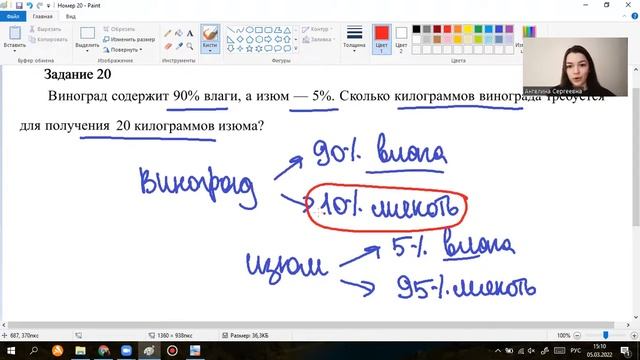This screenshot has width=640, height=360.
Task: Click the Копировать copy button
Action: click(x=48, y=40)
